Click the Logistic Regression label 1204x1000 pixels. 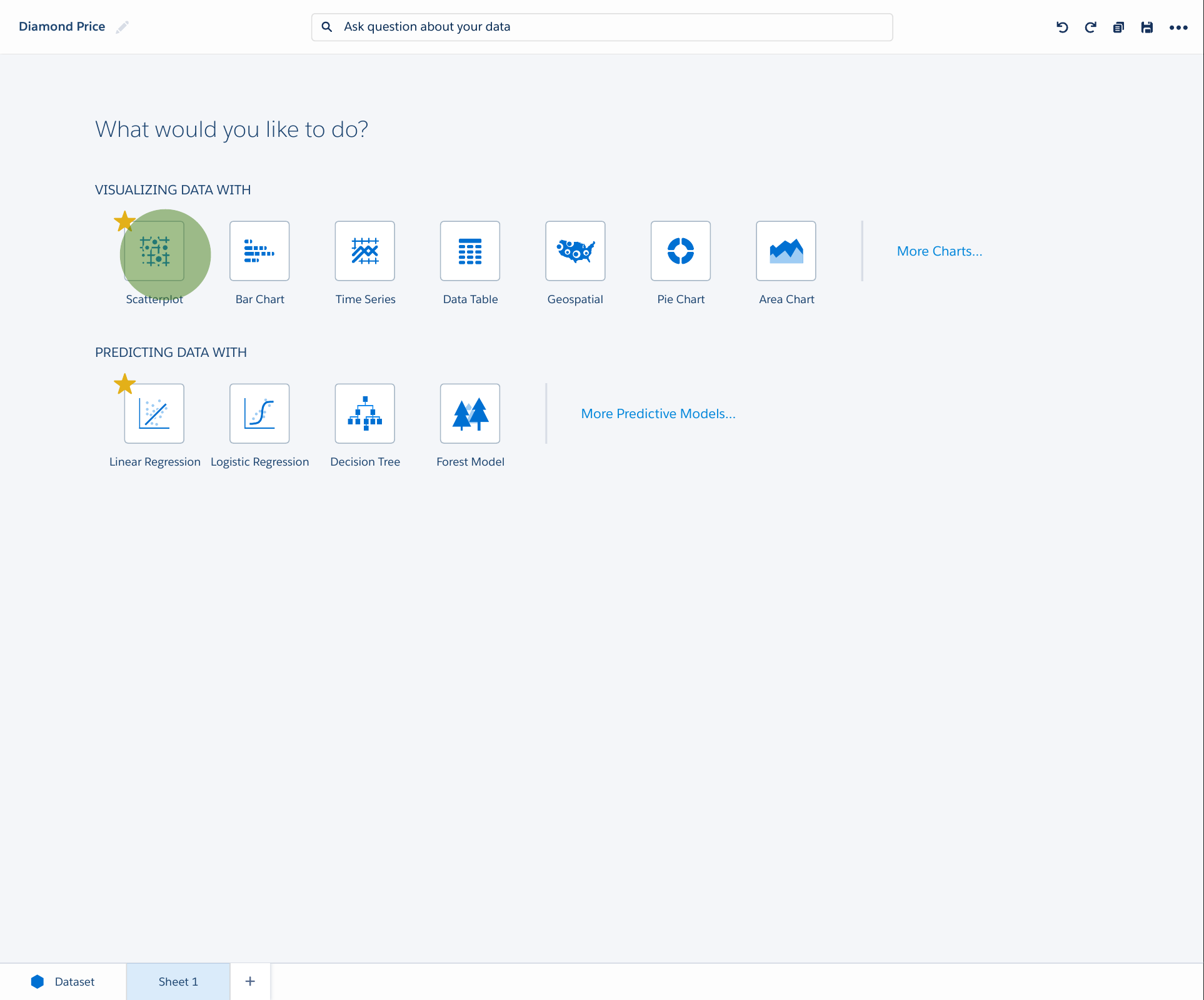[x=260, y=462]
